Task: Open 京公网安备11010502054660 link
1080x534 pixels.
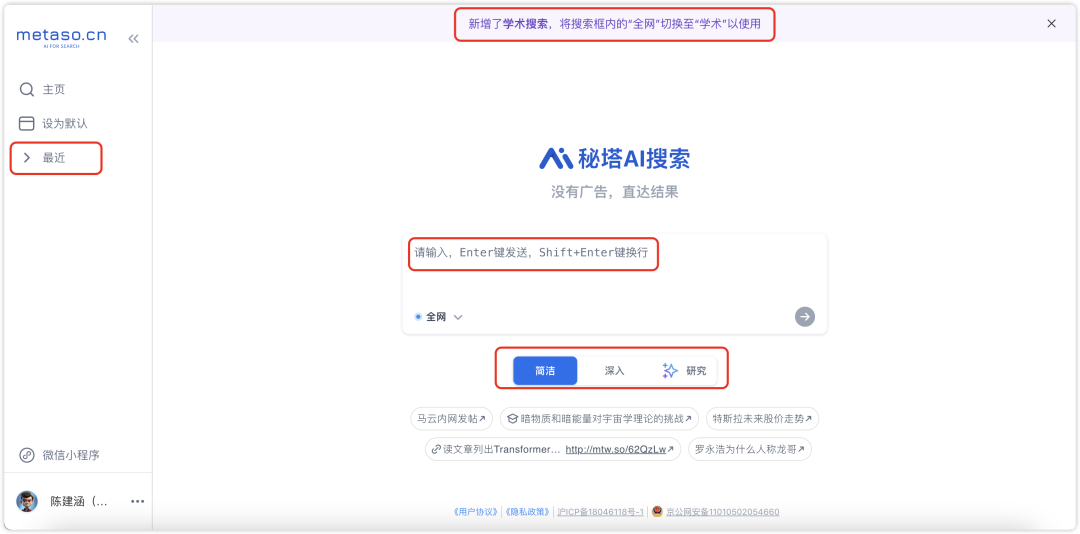Action: click(723, 512)
